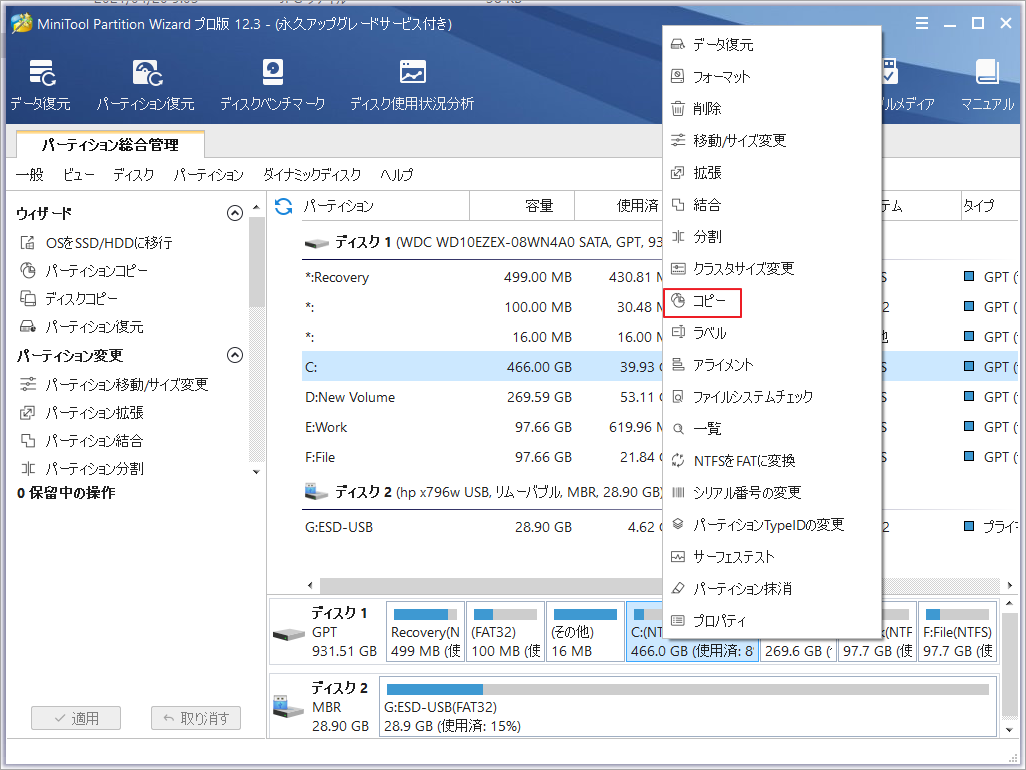Screen dimensions: 1026x770
Task: Choose アライメント in the context menu
Action: coord(772,365)
